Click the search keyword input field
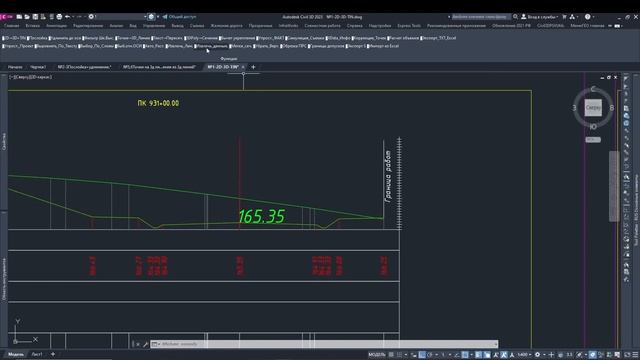This screenshot has height=360, width=640. click(480, 17)
